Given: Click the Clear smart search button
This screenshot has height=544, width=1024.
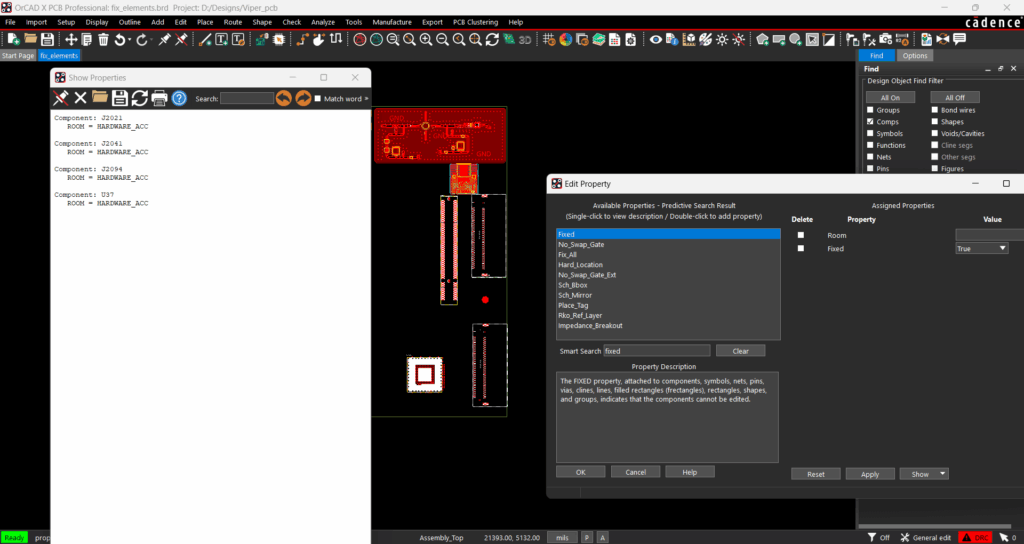Looking at the screenshot, I should click(x=741, y=351).
